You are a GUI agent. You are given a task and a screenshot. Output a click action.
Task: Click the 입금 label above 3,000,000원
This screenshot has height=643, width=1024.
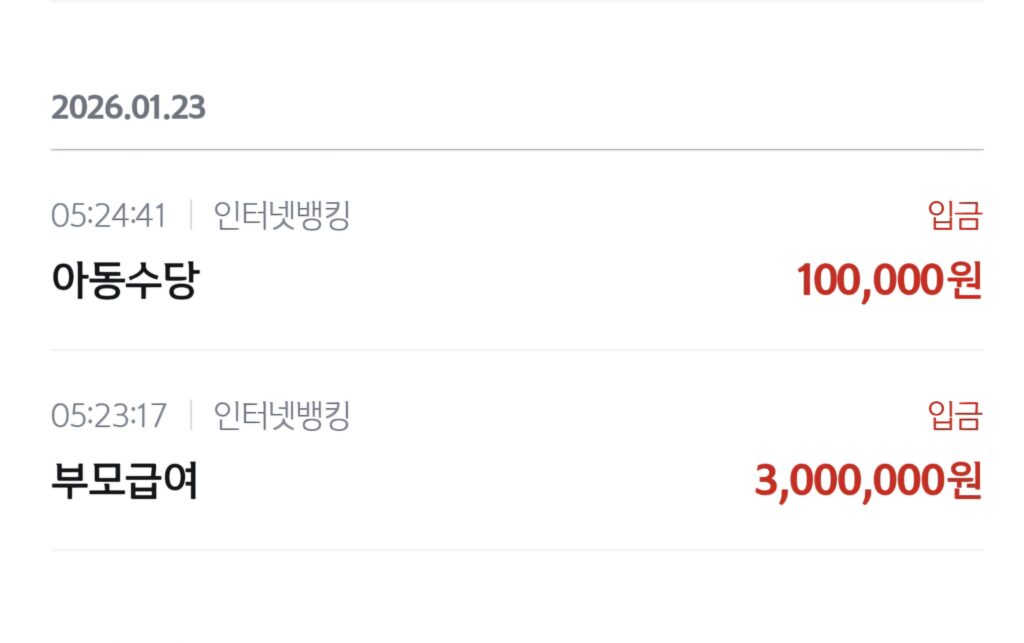click(955, 415)
